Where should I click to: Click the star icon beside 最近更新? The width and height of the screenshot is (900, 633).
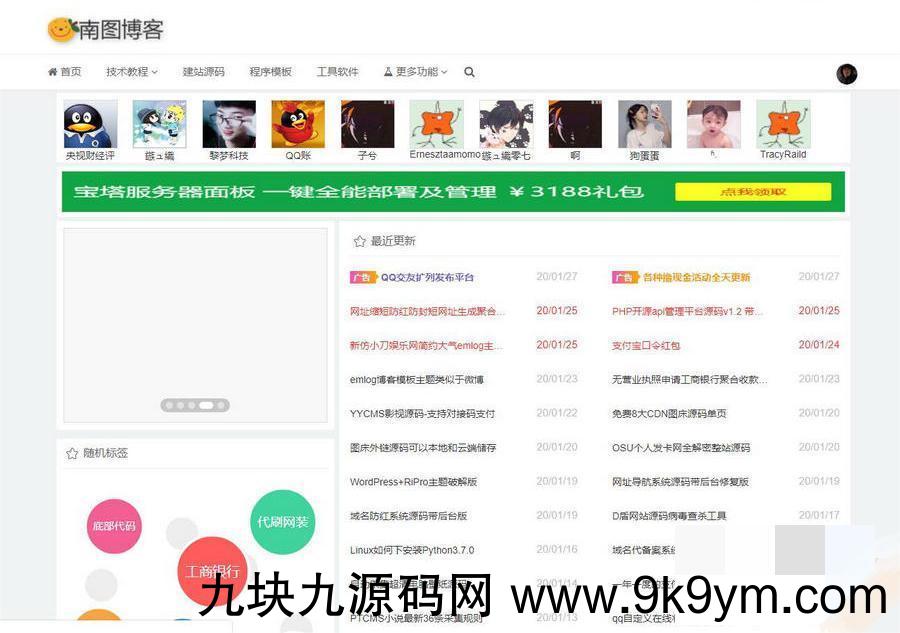(x=359, y=241)
